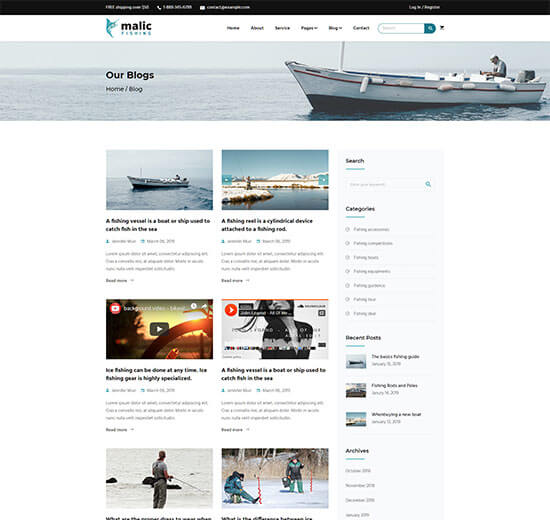Click Read more arrow of fishing reel post
This screenshot has height=520, width=550.
click(x=247, y=280)
